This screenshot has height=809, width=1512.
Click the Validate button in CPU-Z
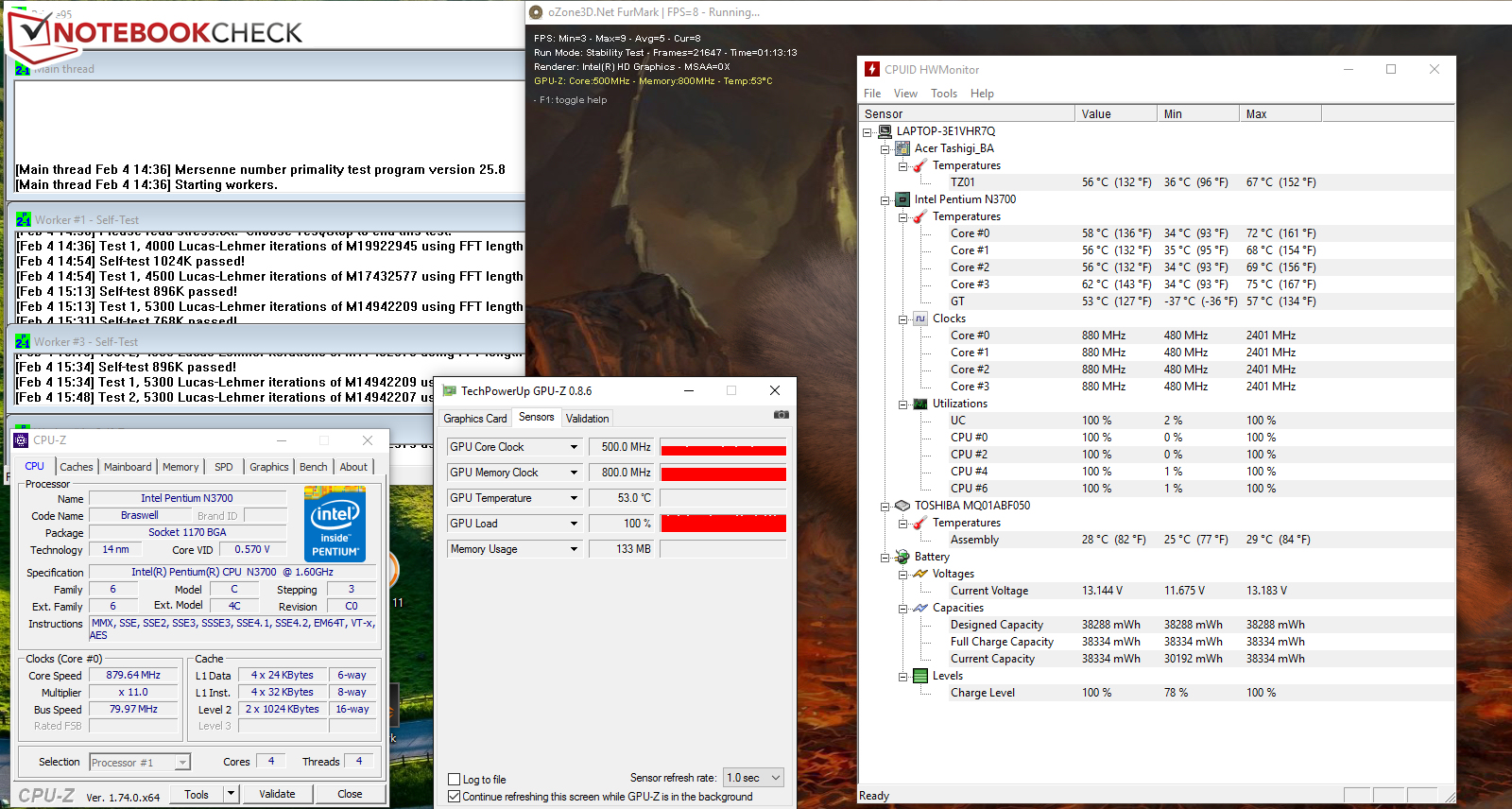277,794
